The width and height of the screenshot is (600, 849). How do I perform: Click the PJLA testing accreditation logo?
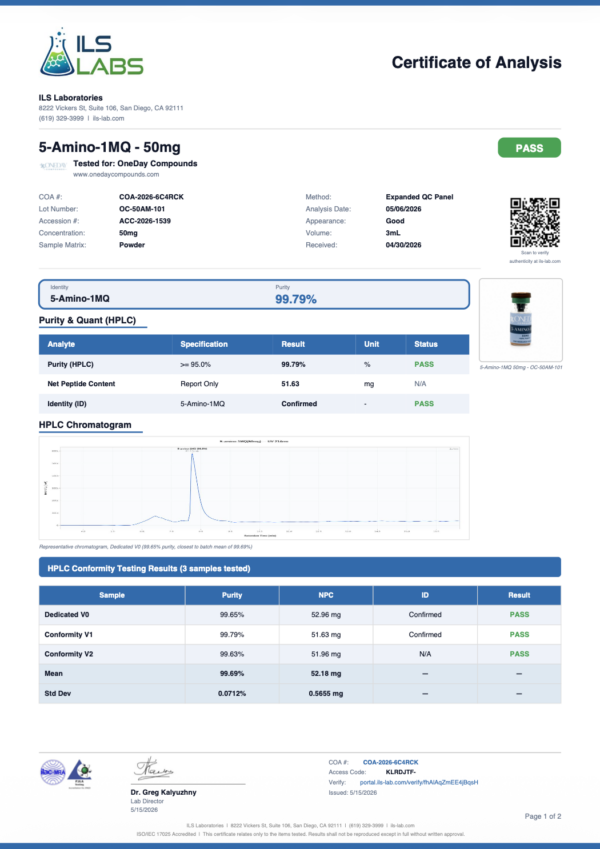pyautogui.click(x=81, y=773)
